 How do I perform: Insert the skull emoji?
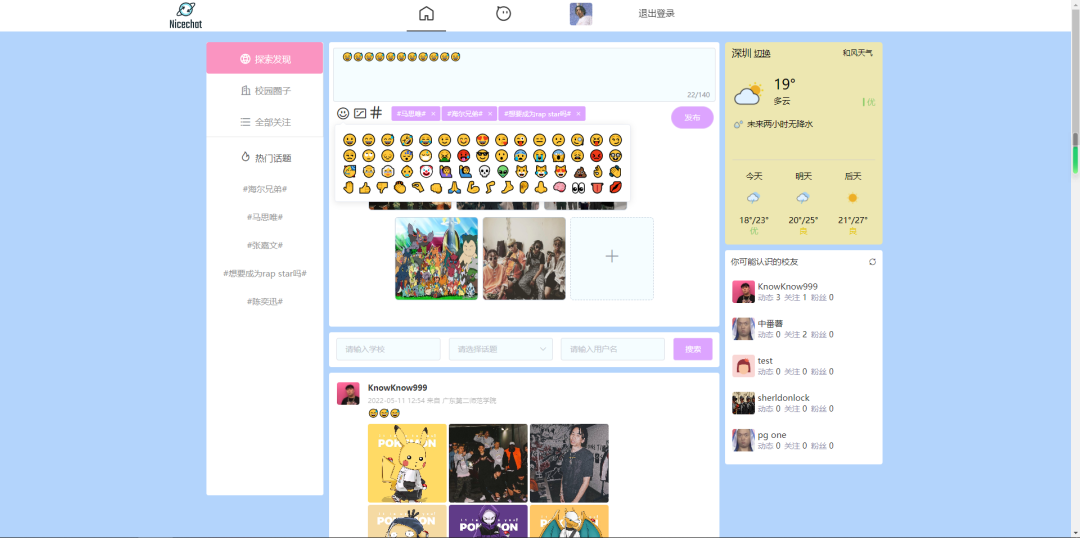[x=484, y=172]
